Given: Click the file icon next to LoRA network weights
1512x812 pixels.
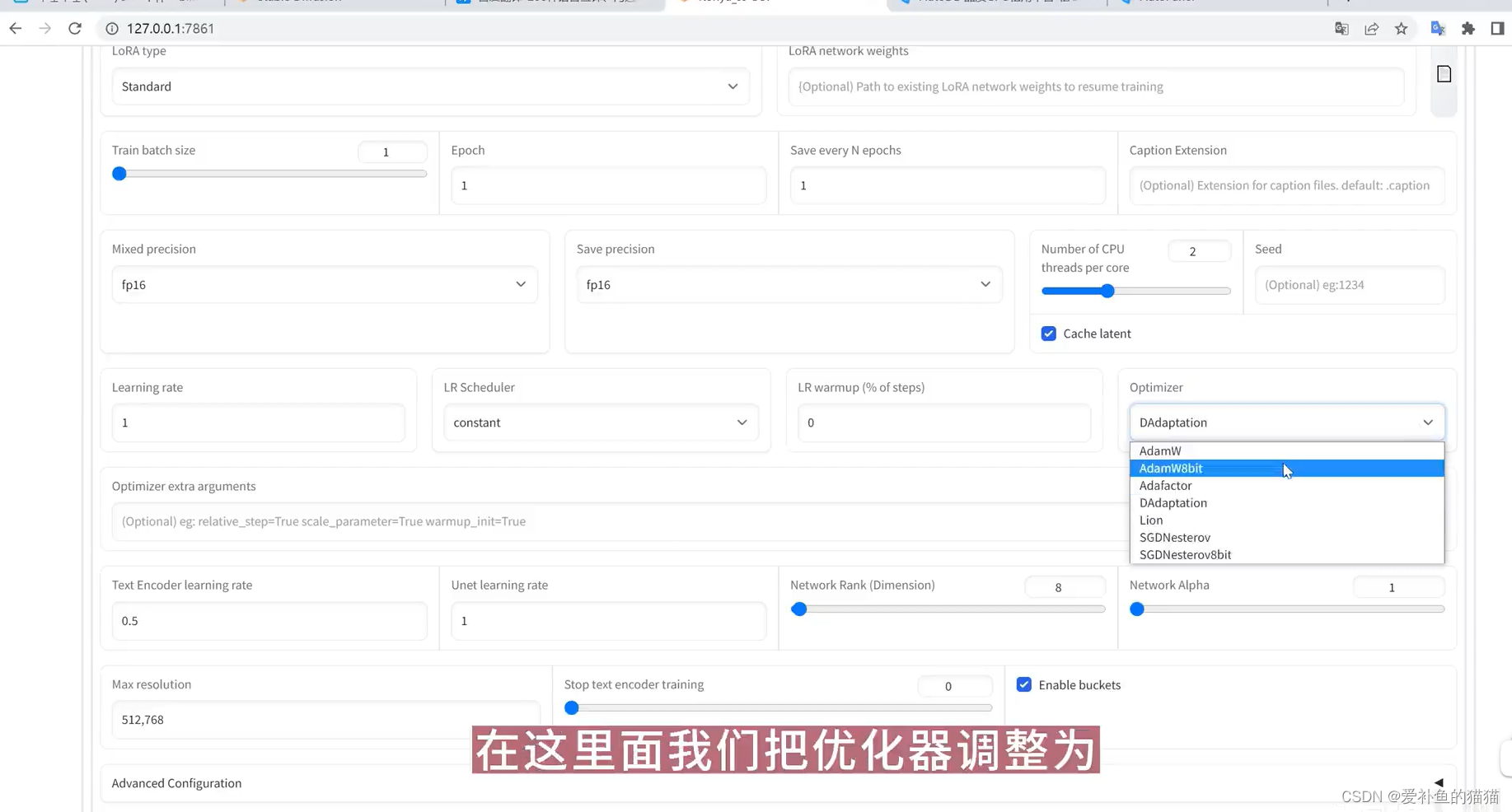Looking at the screenshot, I should 1444,74.
